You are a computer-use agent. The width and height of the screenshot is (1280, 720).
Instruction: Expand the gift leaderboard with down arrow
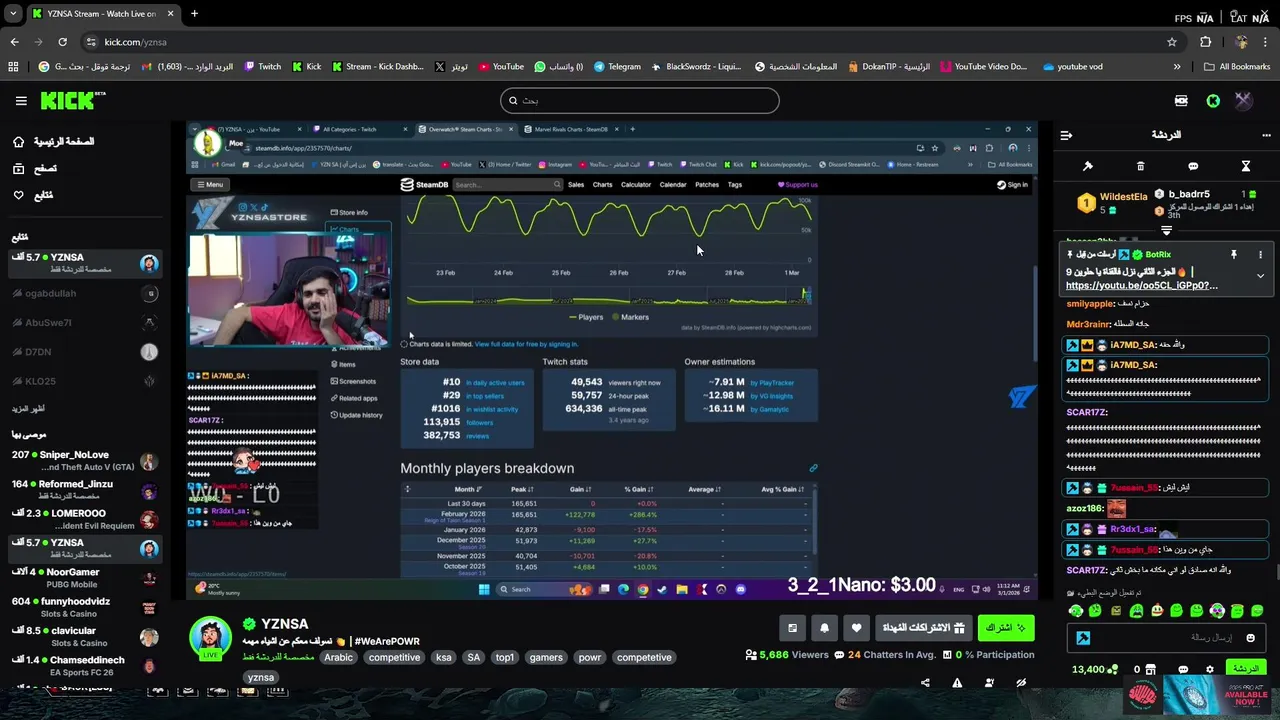[x=1166, y=230]
